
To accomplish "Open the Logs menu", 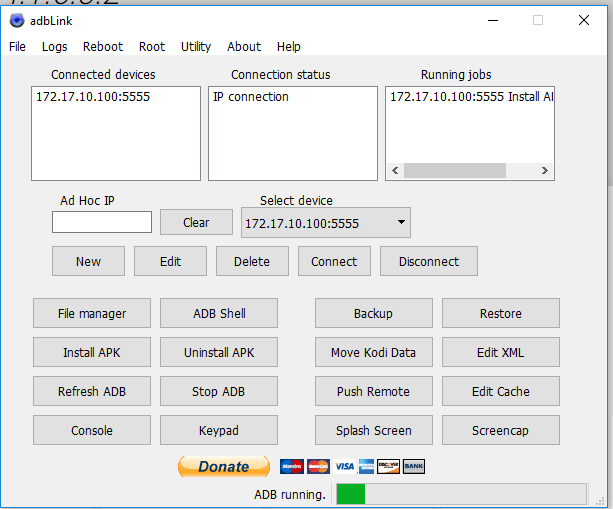I will click(54, 47).
